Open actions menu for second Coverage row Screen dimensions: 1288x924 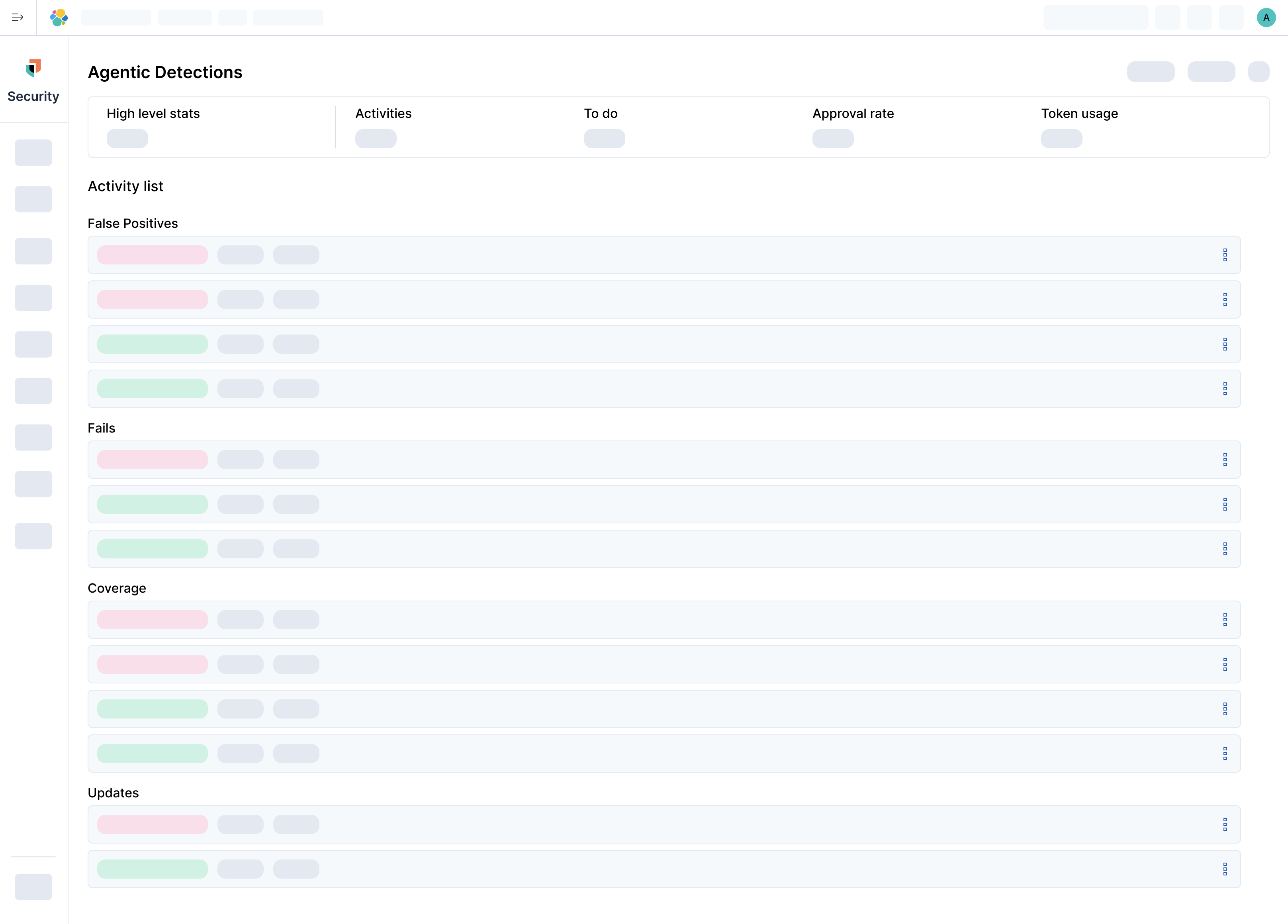tap(1224, 664)
